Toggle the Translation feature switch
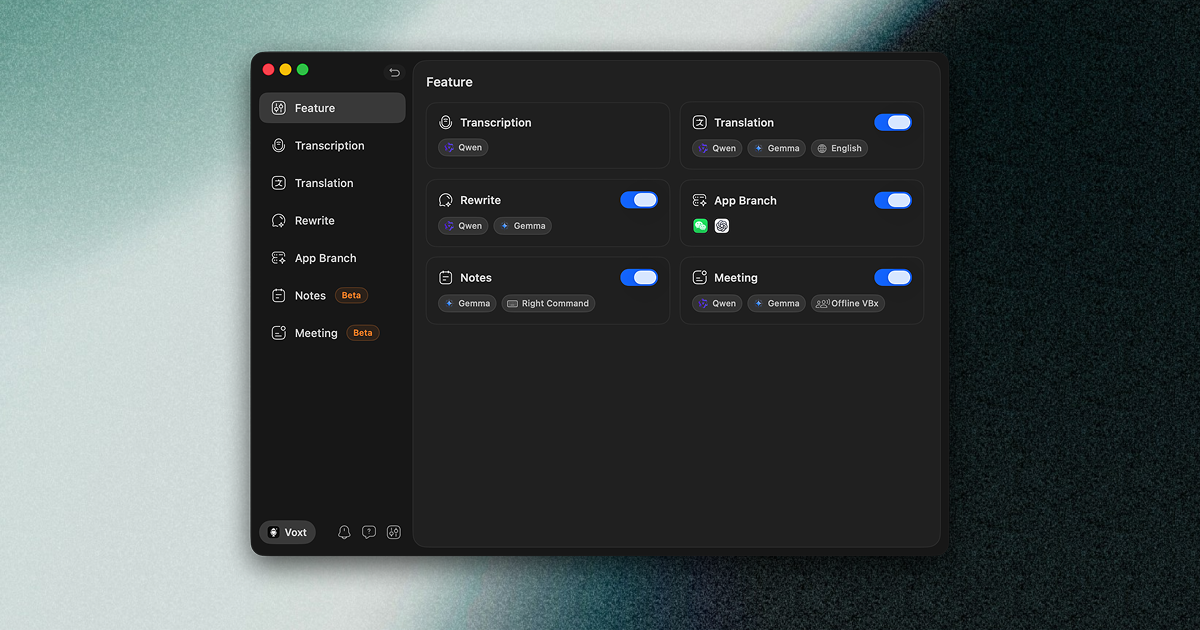This screenshot has height=630, width=1200. [x=893, y=122]
